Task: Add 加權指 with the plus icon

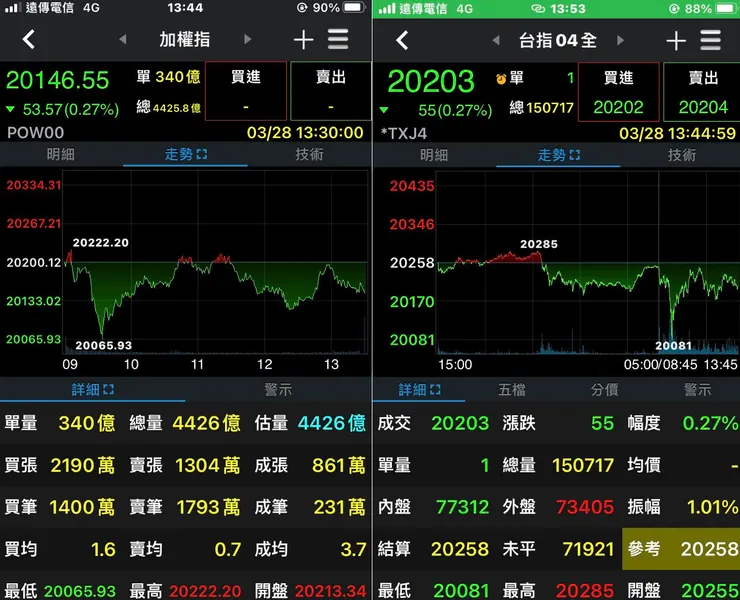Action: pos(303,40)
